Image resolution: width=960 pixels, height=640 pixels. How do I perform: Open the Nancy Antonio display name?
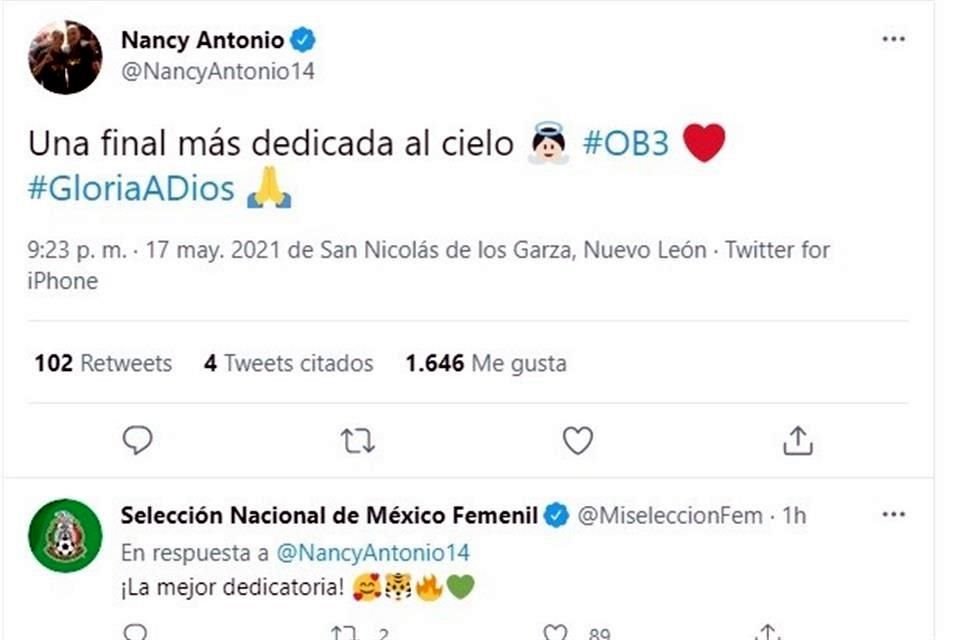pos(202,41)
